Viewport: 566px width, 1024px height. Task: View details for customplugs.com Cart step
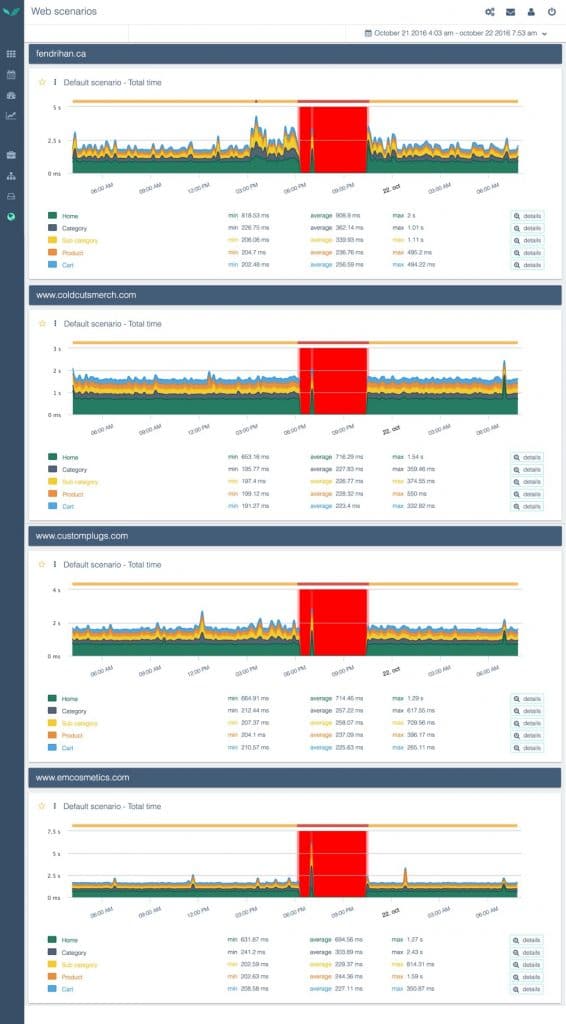(527, 748)
